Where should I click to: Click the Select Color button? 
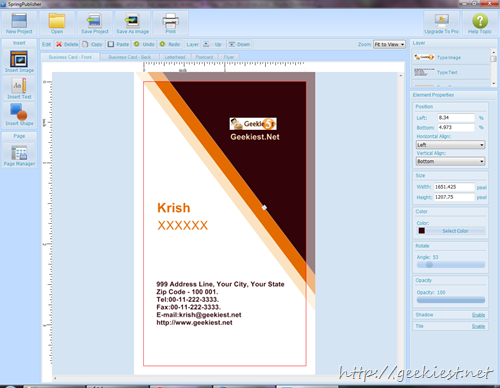[455, 231]
